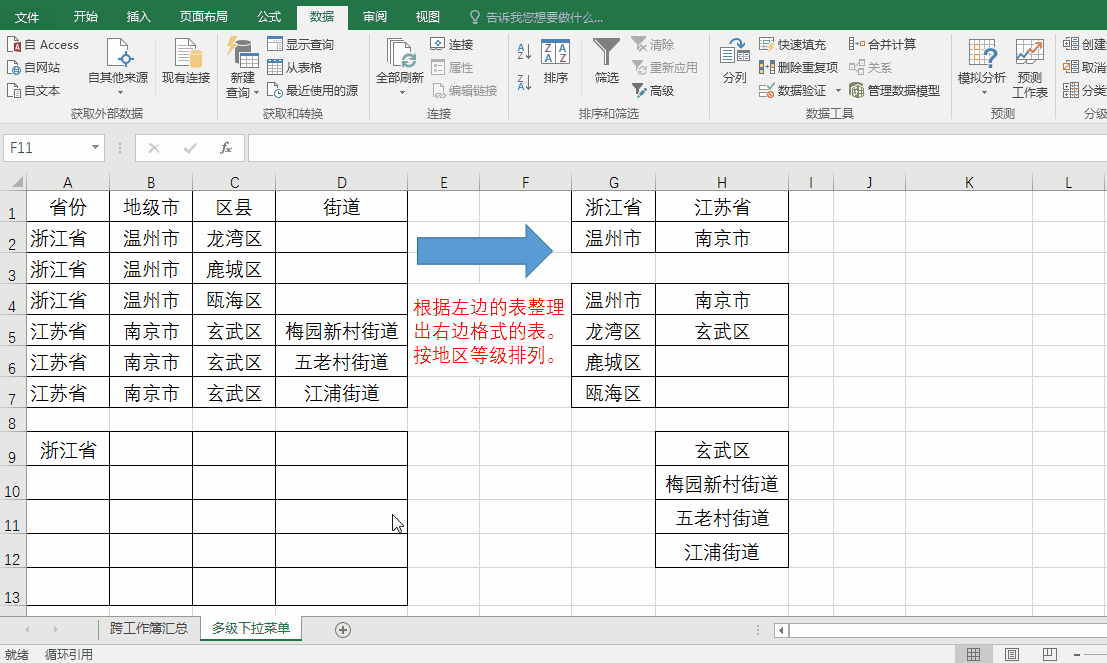Click the Filter (筛选) funnel icon
The image size is (1107, 663).
606,53
